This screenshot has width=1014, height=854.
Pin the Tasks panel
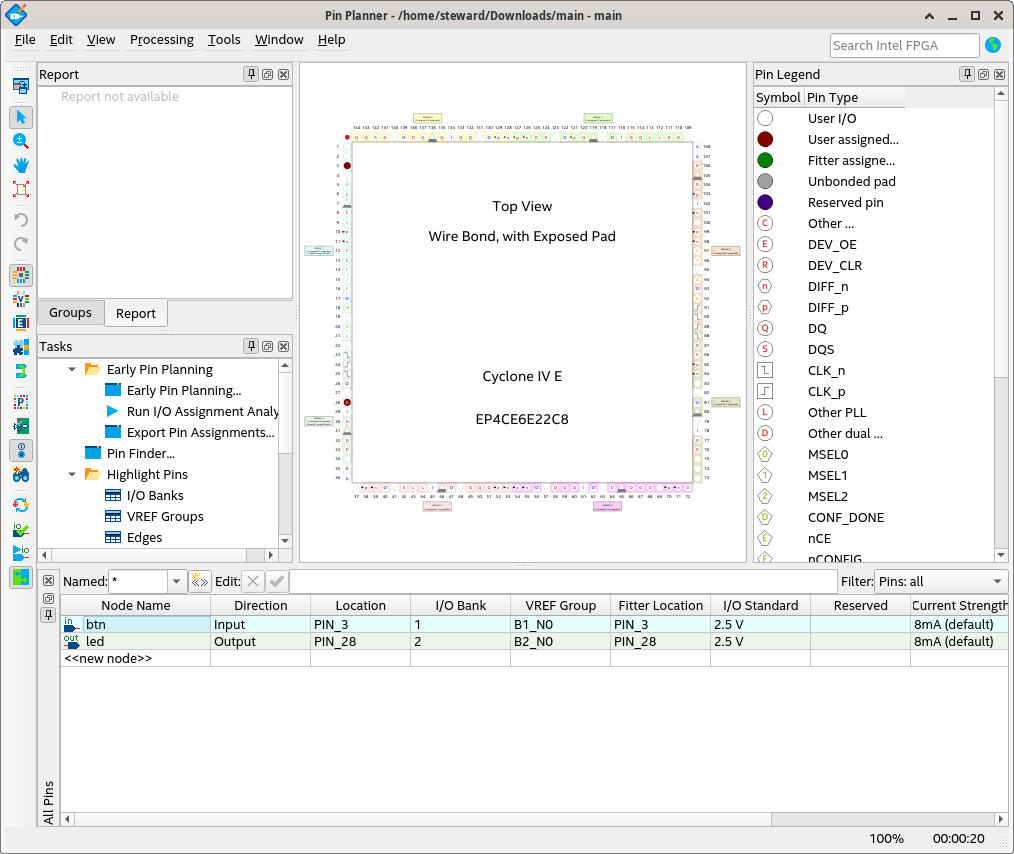coord(251,346)
